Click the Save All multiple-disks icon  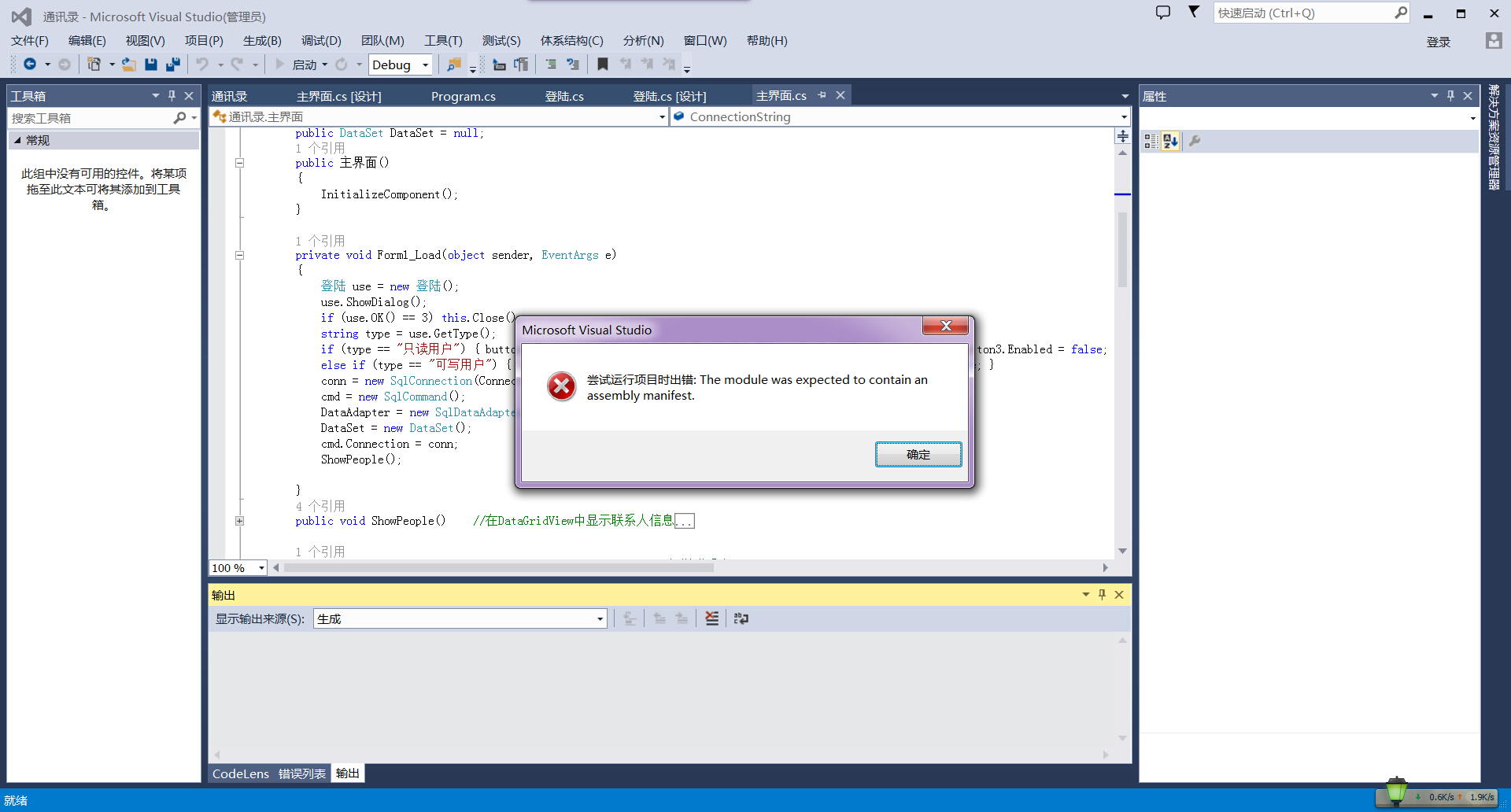click(173, 65)
